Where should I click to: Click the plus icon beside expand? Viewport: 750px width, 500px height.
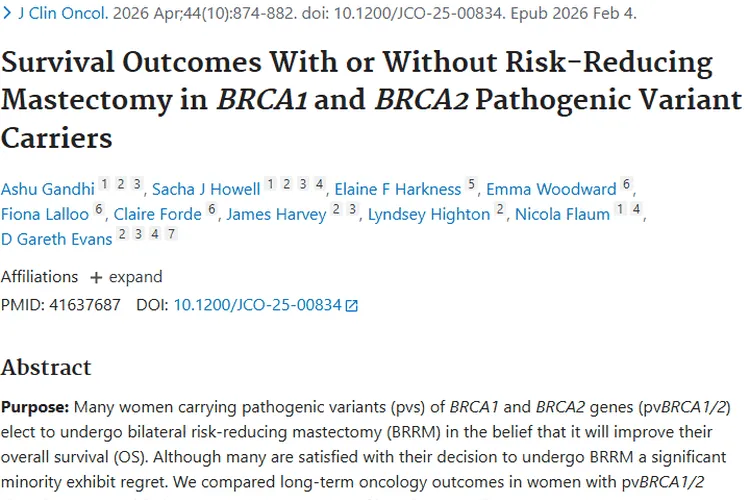tap(96, 277)
